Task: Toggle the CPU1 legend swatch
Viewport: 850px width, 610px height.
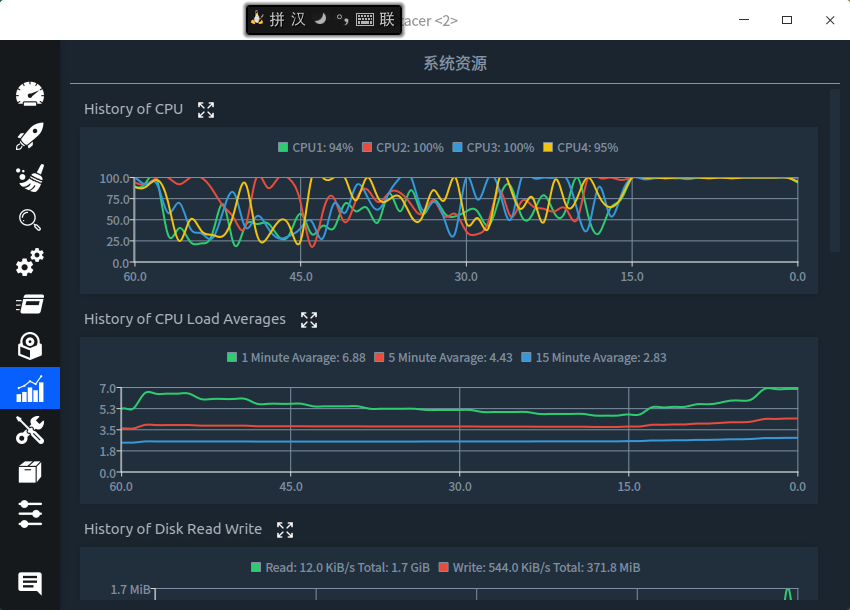Action: (x=282, y=147)
